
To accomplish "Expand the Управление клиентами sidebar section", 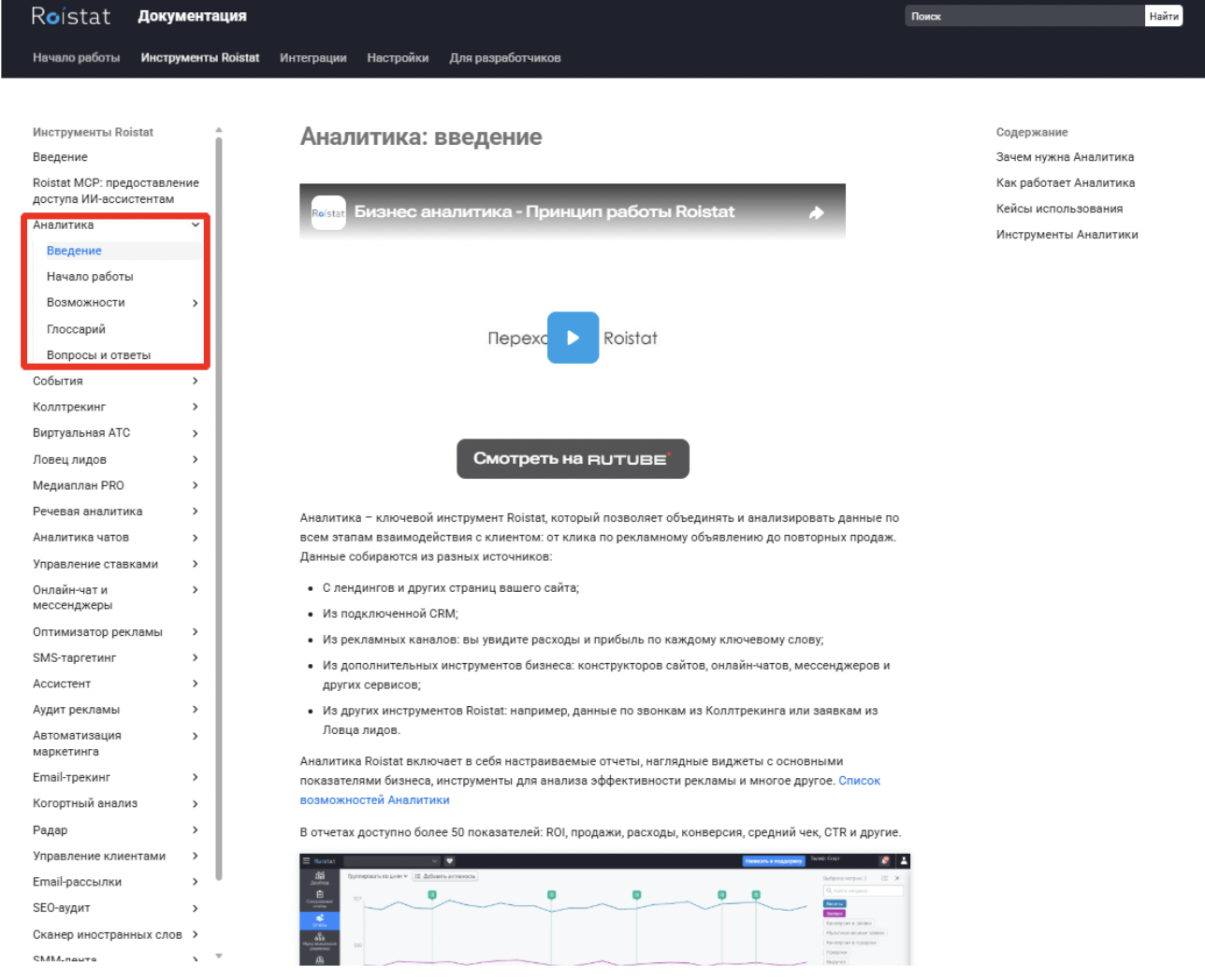I will click(x=196, y=856).
